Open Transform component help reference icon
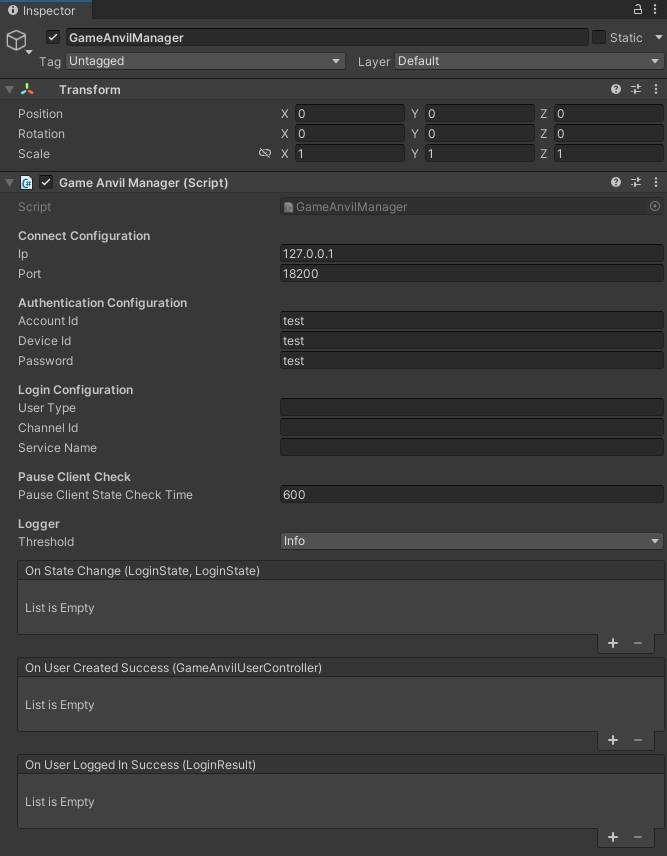667x856 pixels. (616, 89)
